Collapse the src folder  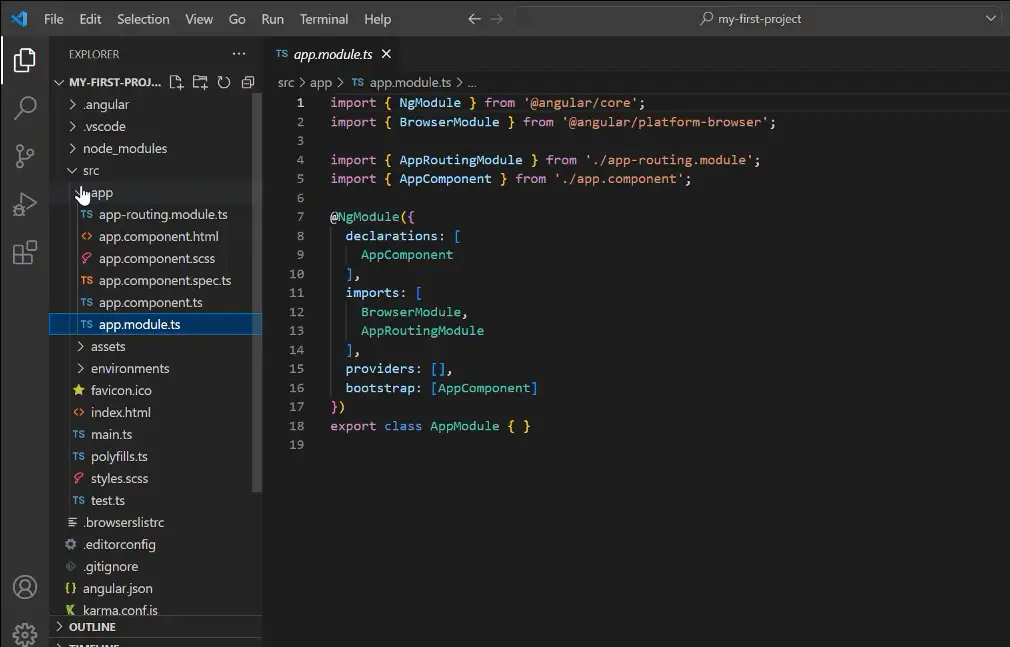coord(90,170)
